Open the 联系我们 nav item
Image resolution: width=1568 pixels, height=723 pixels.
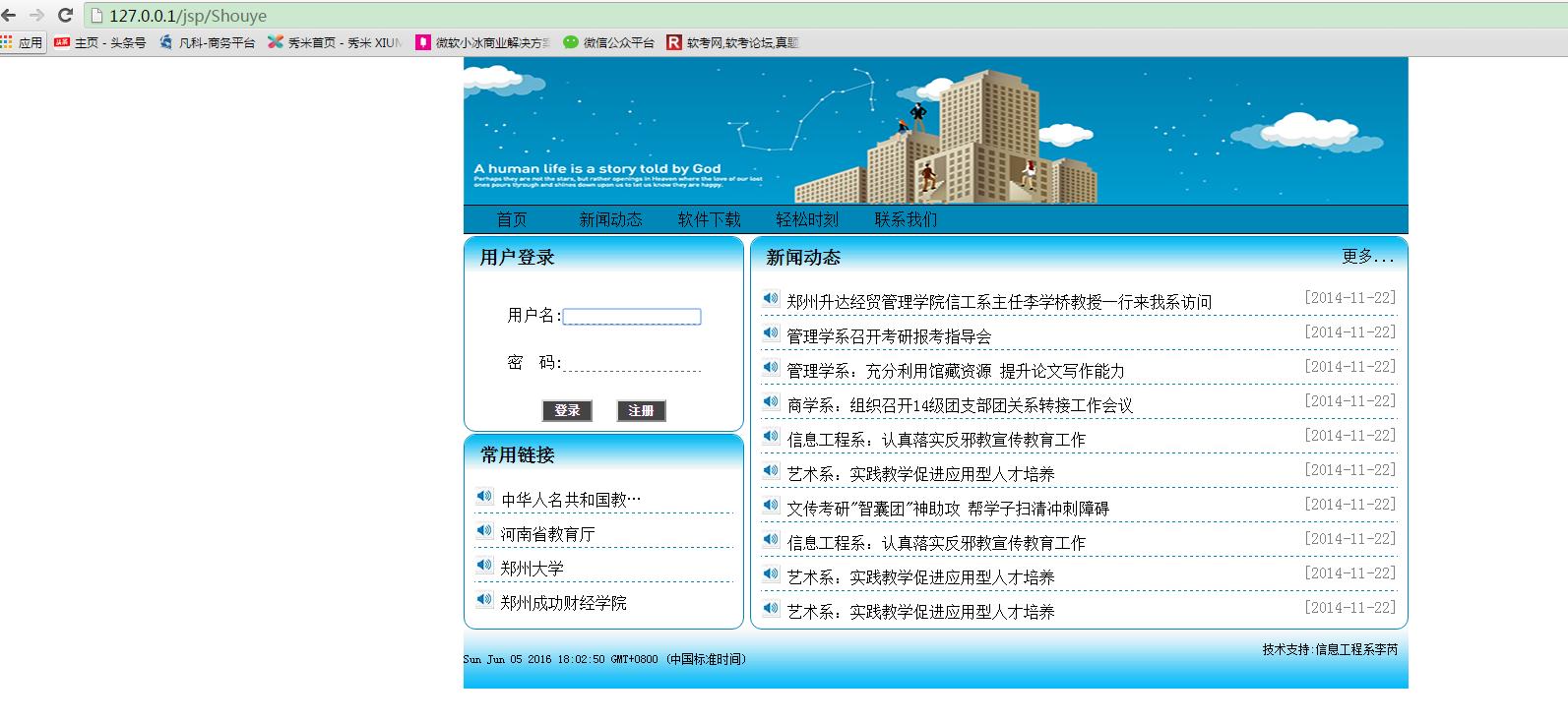[x=906, y=219]
